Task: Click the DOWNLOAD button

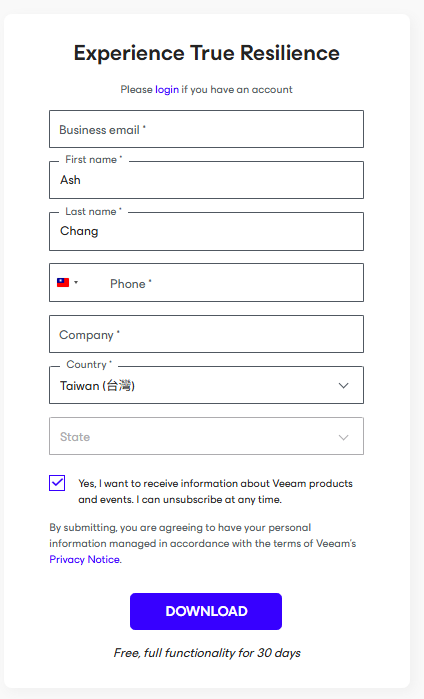Action: point(206,611)
